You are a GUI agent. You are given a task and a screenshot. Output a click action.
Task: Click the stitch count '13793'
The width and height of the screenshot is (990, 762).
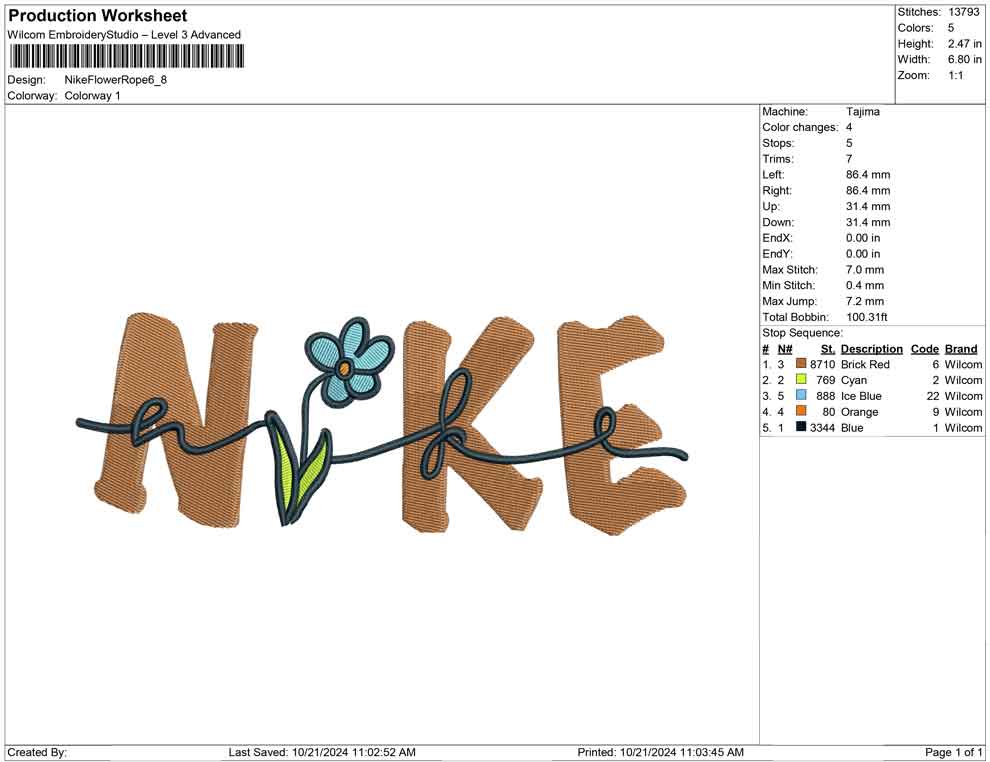point(963,12)
